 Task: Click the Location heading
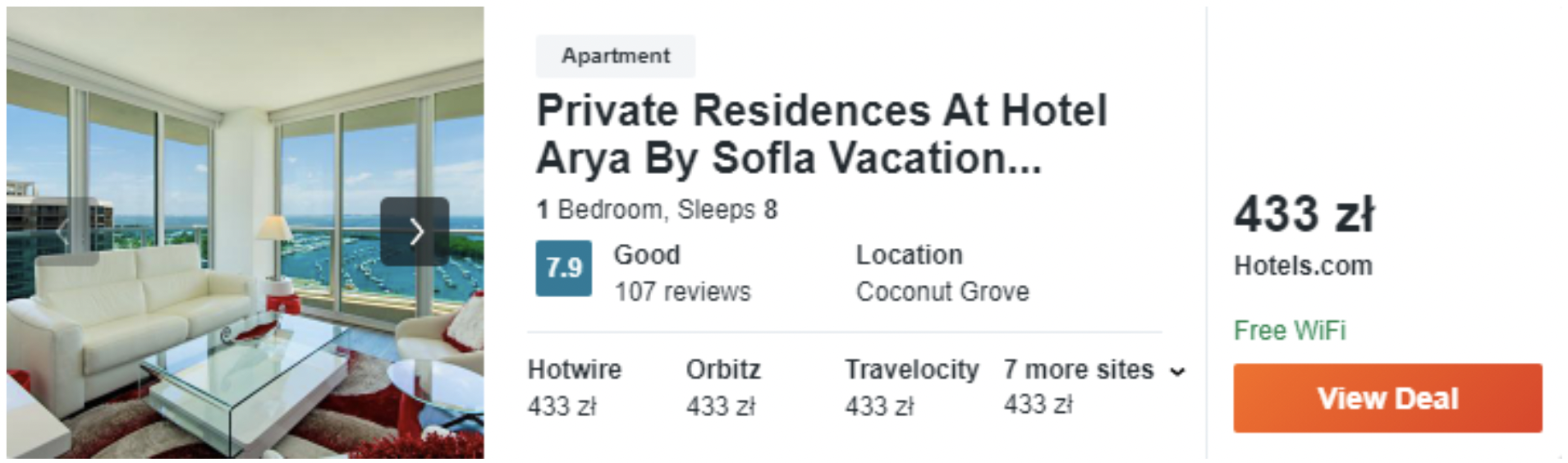pyautogui.click(x=909, y=254)
